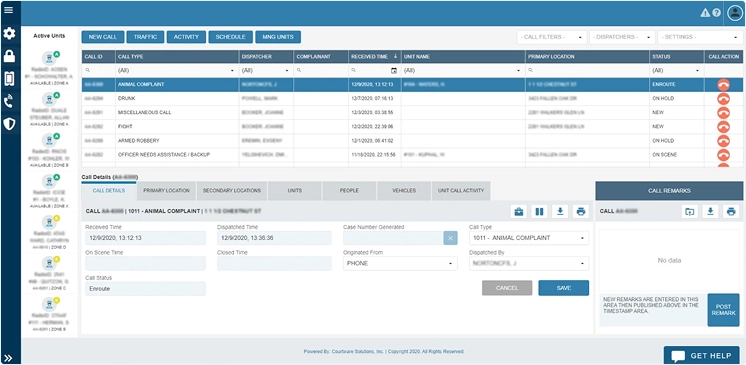Save the call details
This screenshot has width=746, height=365.
(x=563, y=288)
